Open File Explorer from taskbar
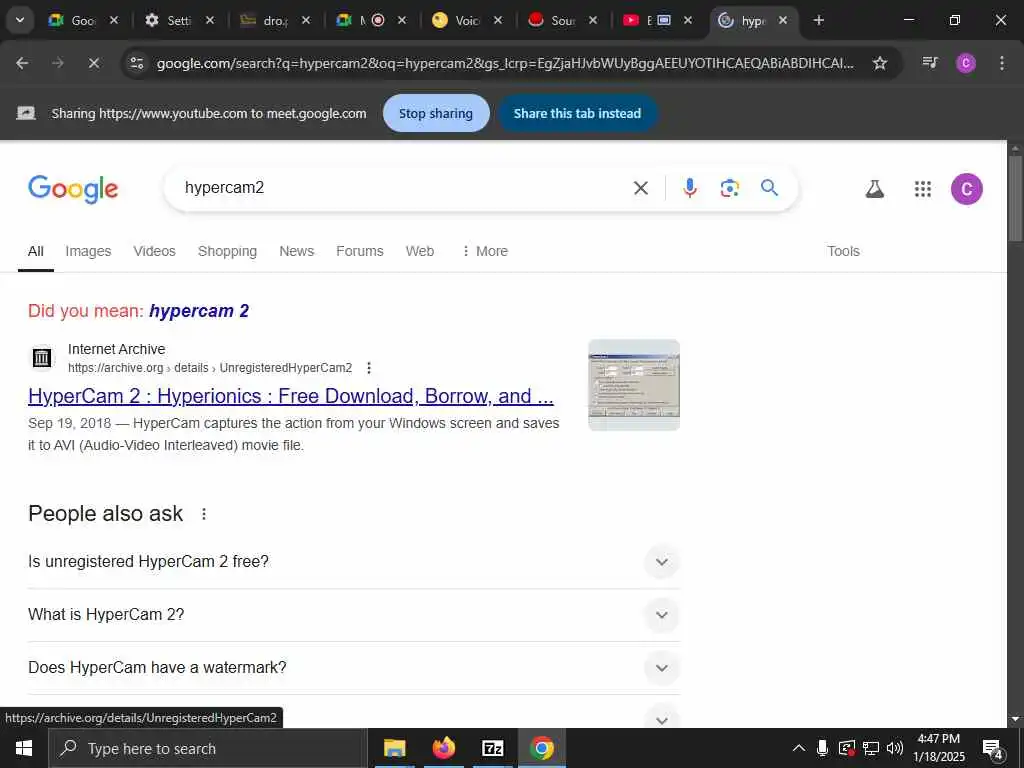 (394, 748)
